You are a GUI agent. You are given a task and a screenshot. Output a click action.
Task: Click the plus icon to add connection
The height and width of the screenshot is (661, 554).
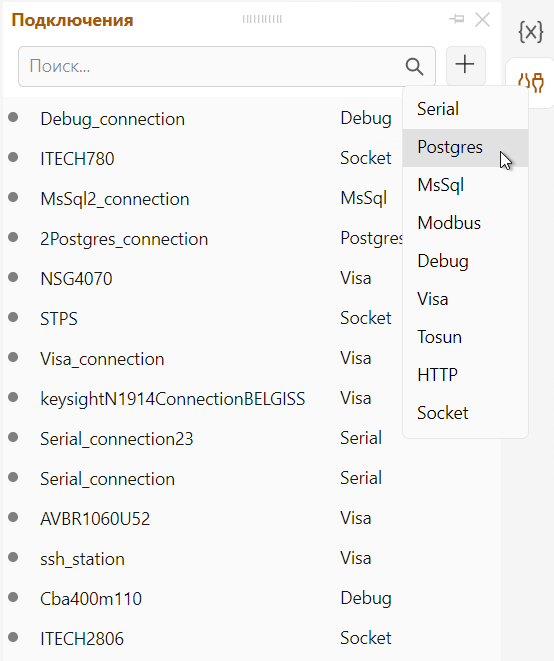click(465, 65)
